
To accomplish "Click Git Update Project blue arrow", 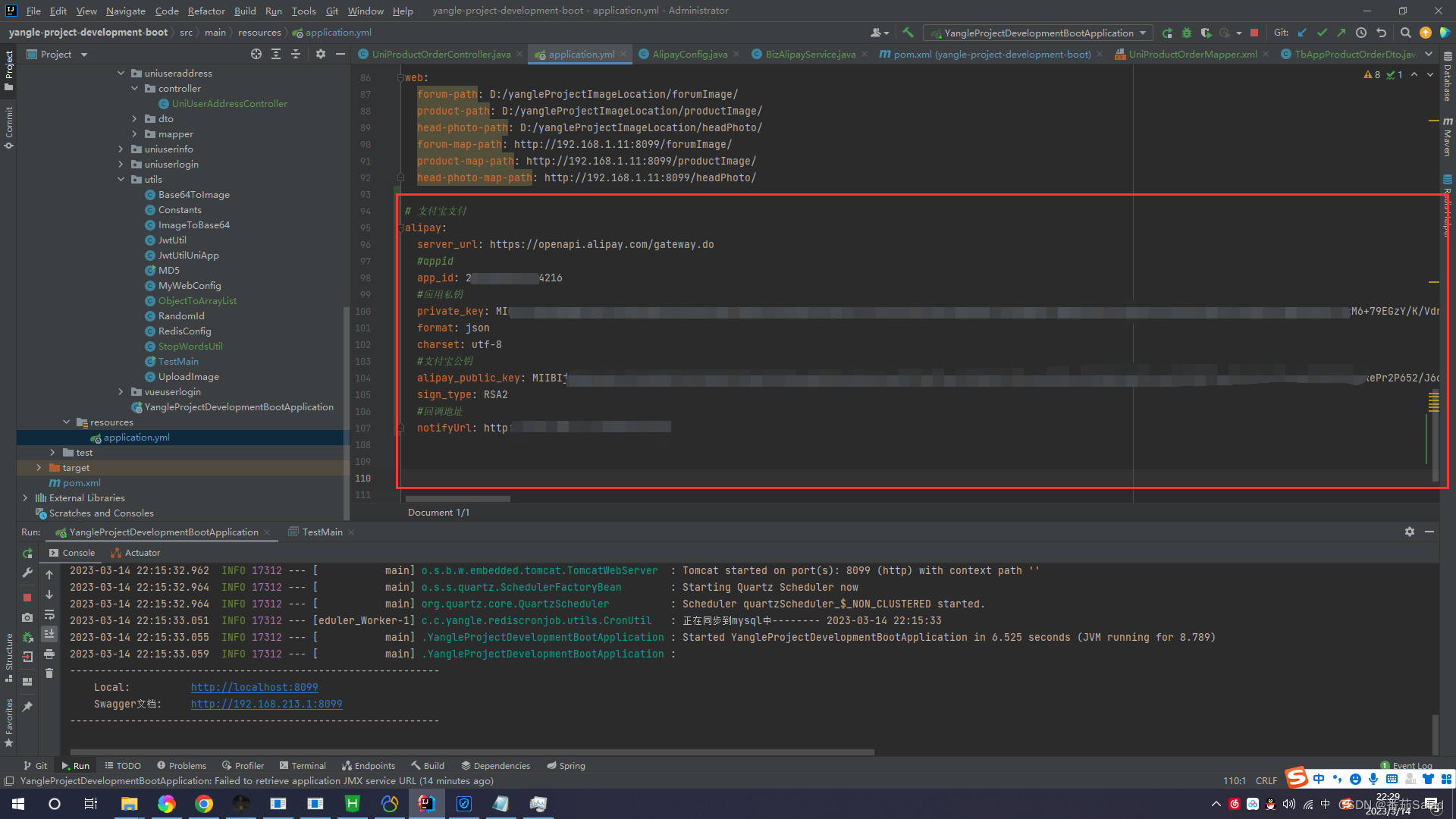I will [1303, 33].
